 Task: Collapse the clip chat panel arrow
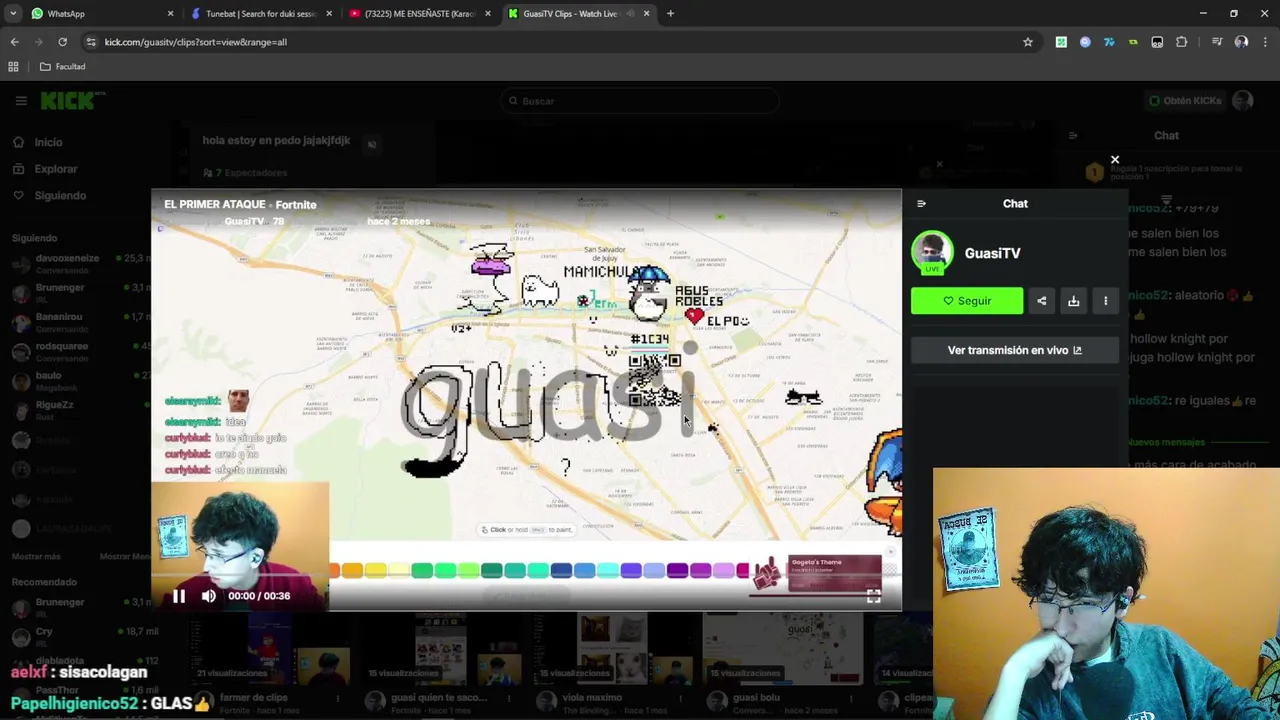click(x=921, y=204)
